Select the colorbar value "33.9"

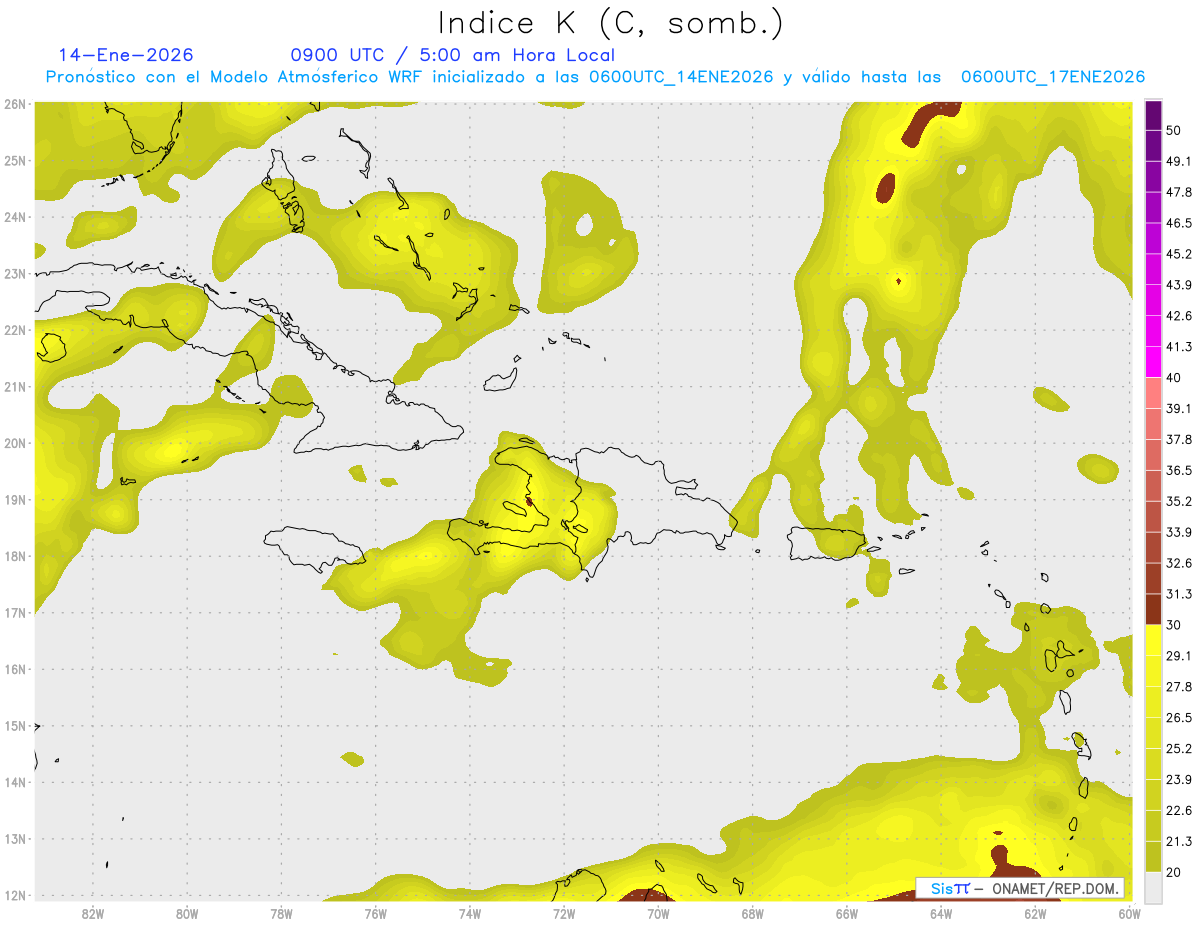[1179, 532]
